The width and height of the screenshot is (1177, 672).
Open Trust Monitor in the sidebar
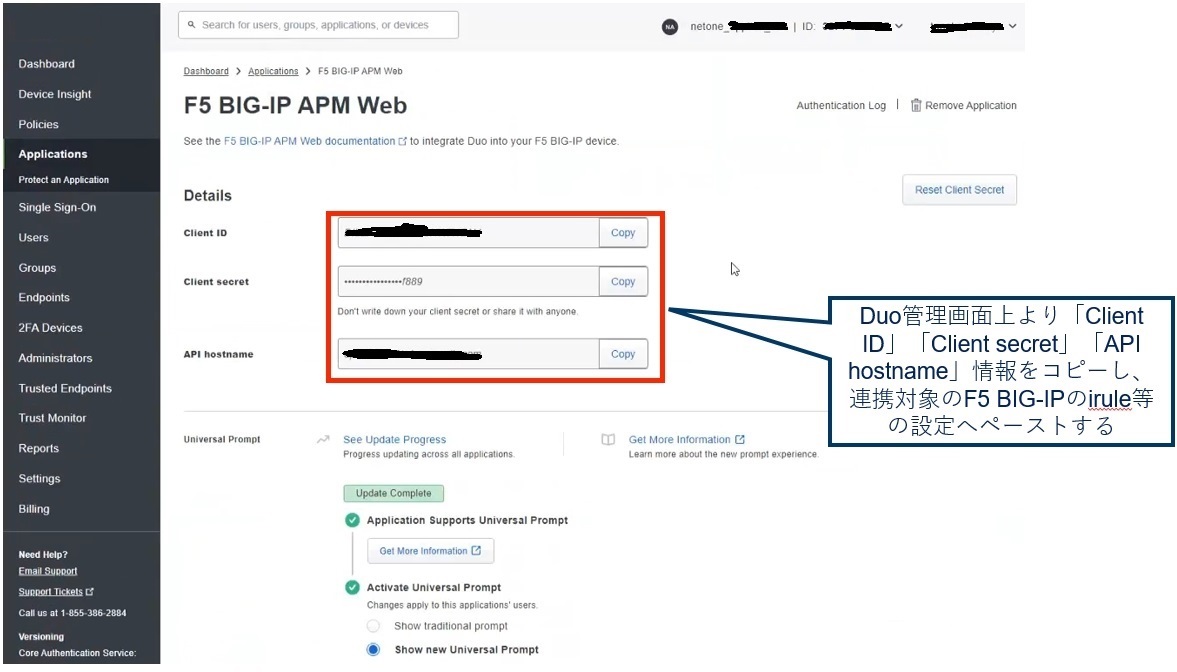pyautogui.click(x=52, y=418)
